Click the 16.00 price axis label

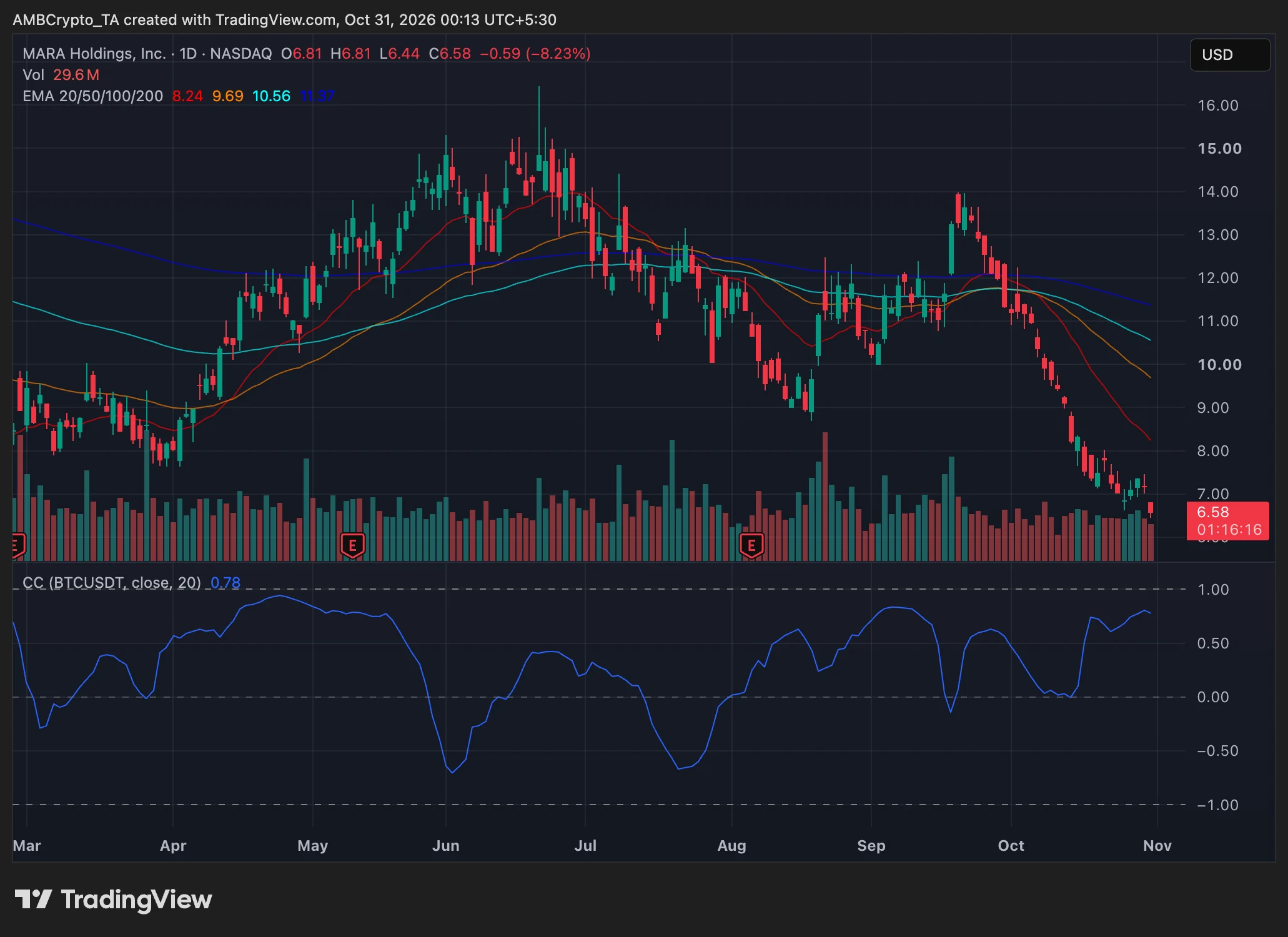tap(1218, 106)
